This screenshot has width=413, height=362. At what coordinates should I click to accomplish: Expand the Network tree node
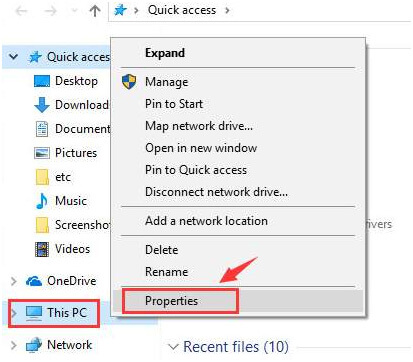(x=14, y=345)
